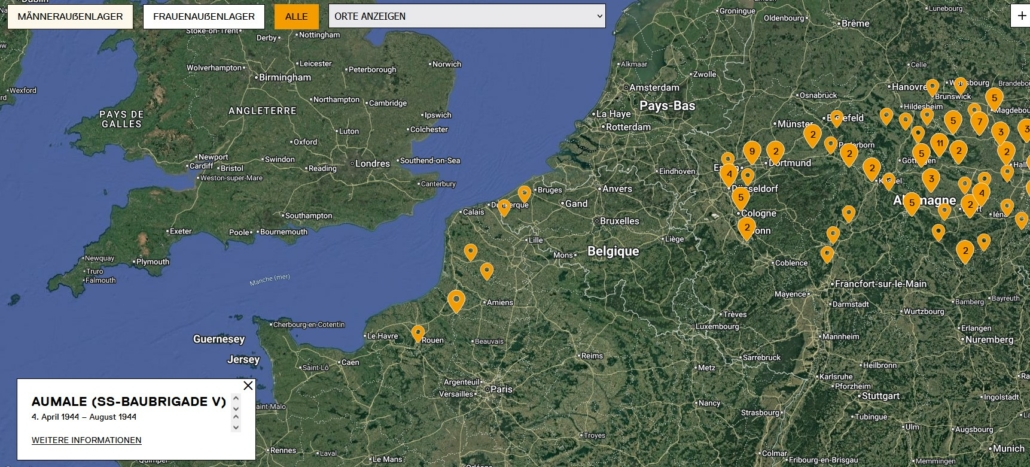Screen dimensions: 1030x467
Task: Click the map marker near Rouen
Action: (418, 333)
